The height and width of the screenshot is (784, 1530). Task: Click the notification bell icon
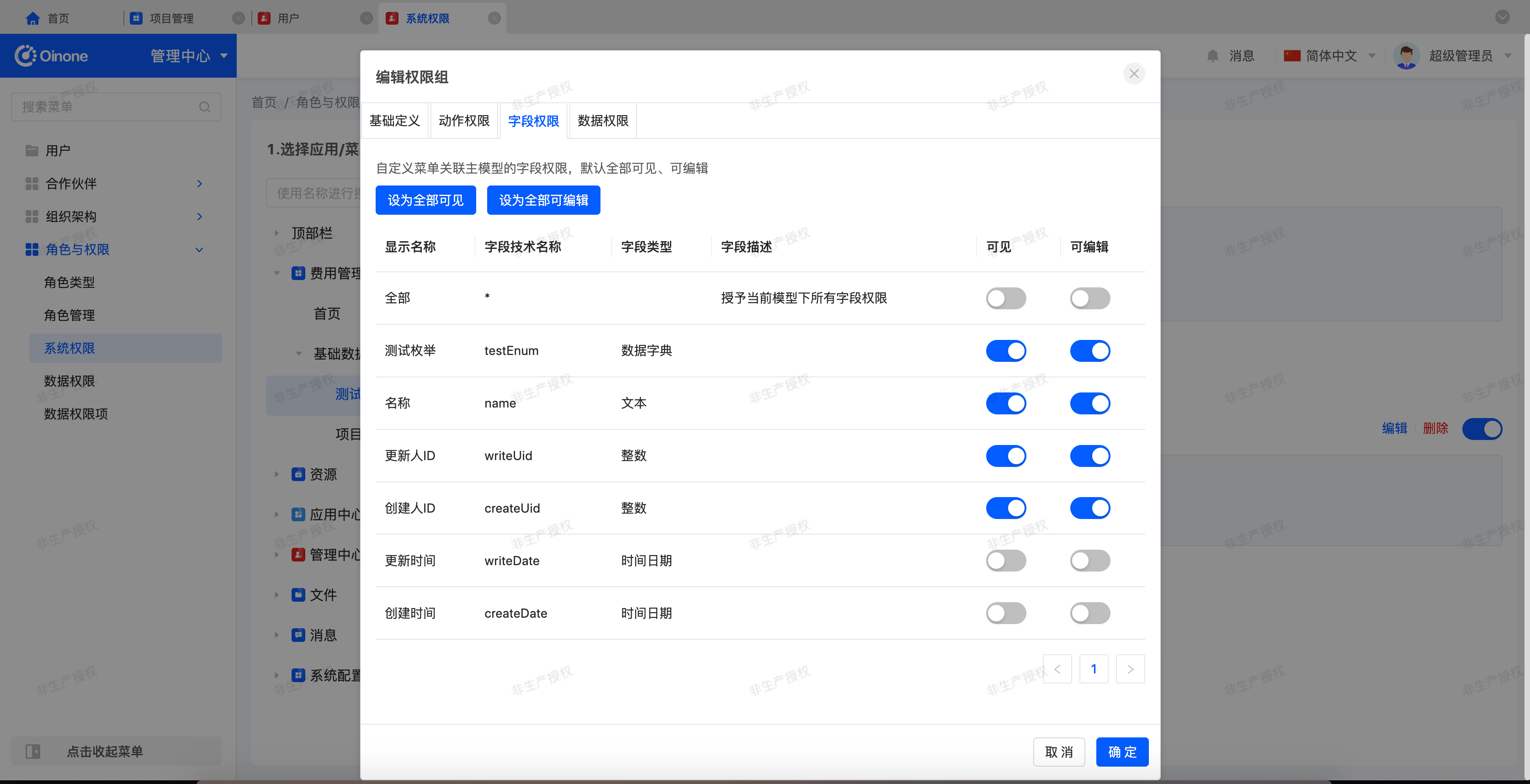tap(1212, 56)
